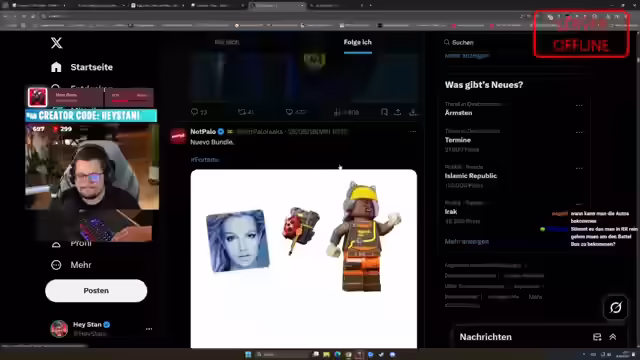Click download icon on upper post
Image resolution: width=640 pixels, height=360 pixels.
pyautogui.click(x=413, y=111)
